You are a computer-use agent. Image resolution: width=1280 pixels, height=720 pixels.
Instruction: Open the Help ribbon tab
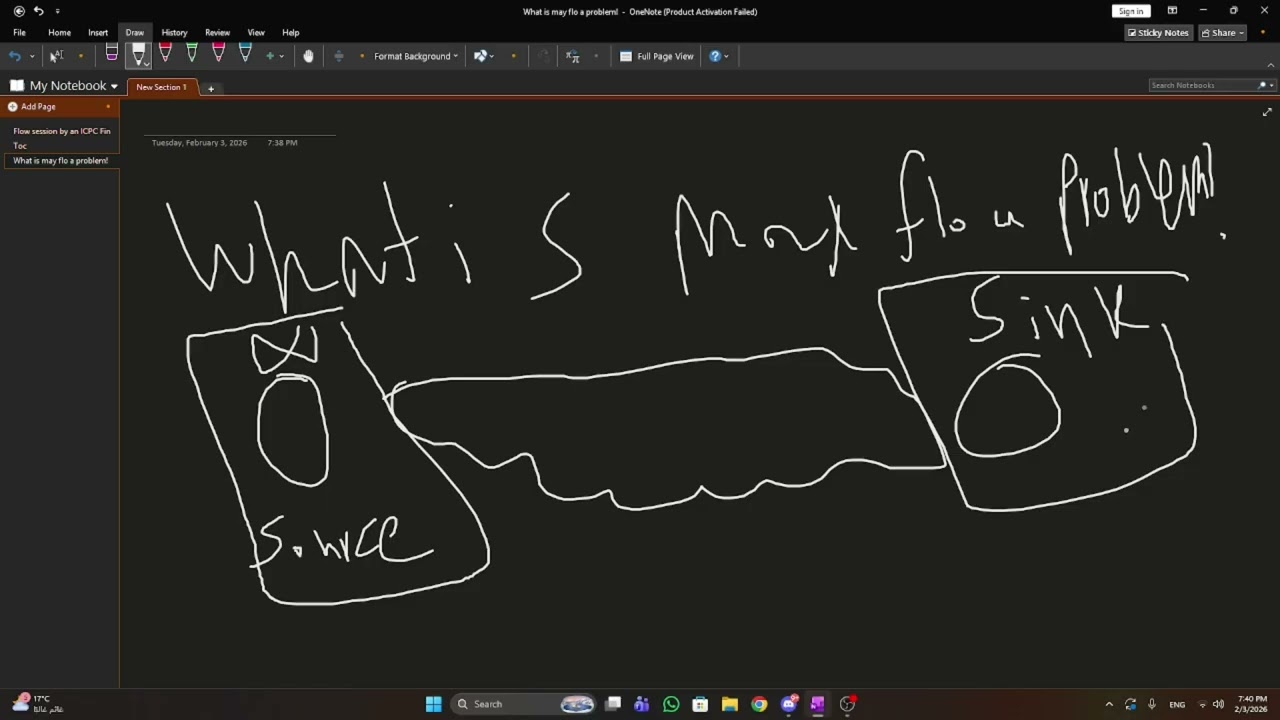coord(291,32)
